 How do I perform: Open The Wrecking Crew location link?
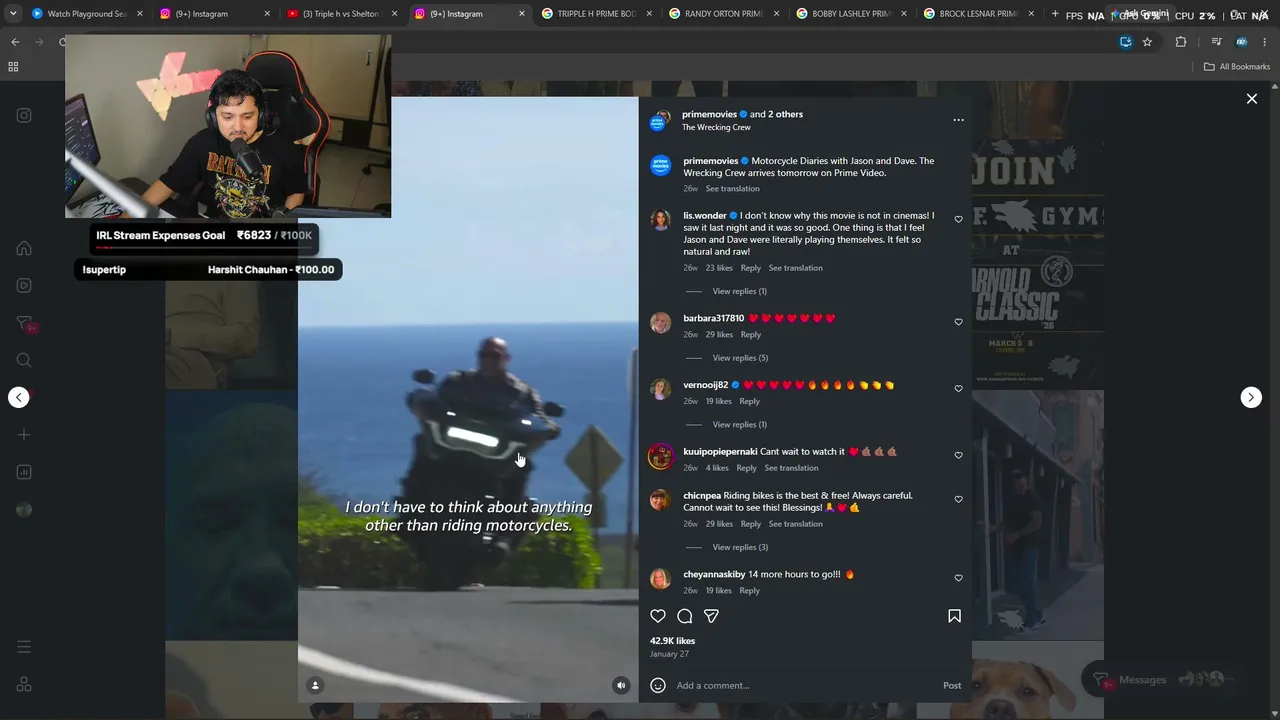[716, 128]
